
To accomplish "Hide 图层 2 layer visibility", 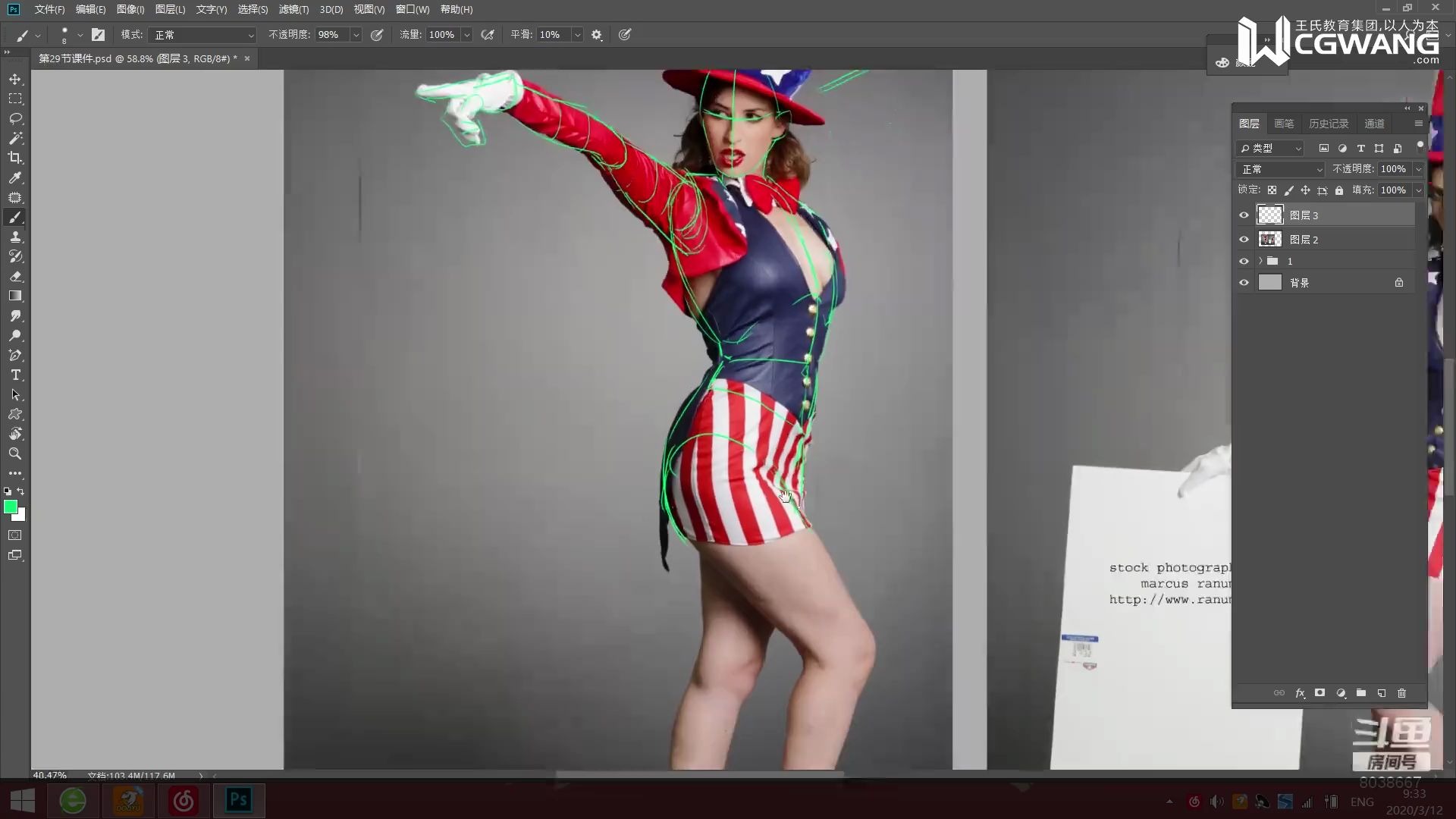I will click(1244, 240).
